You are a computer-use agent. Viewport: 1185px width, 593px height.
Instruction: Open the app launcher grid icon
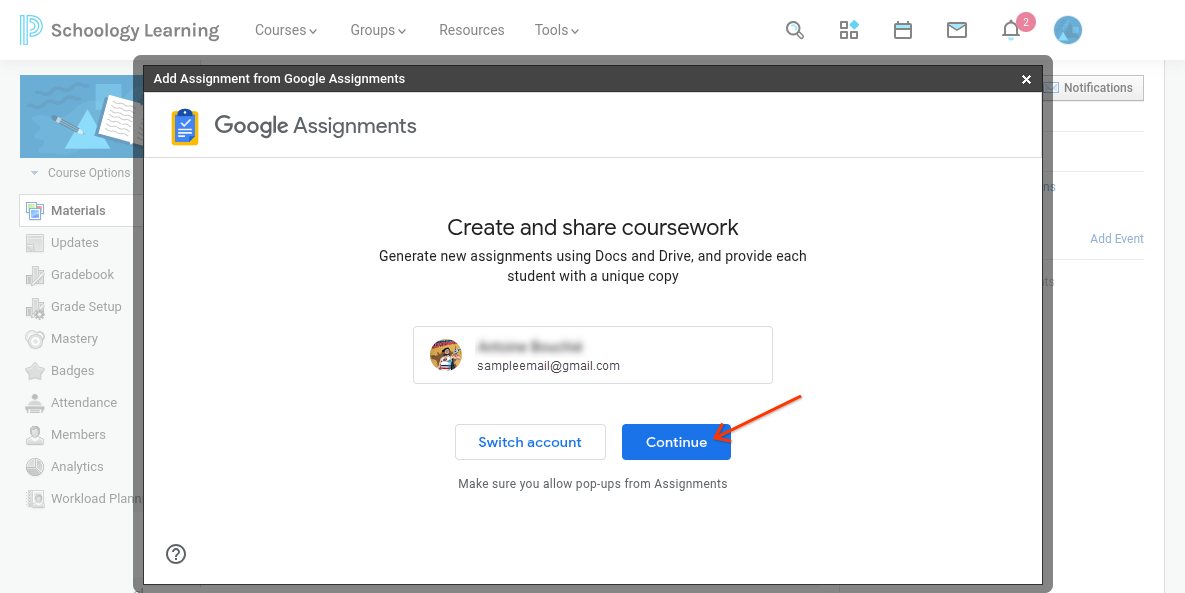[849, 30]
